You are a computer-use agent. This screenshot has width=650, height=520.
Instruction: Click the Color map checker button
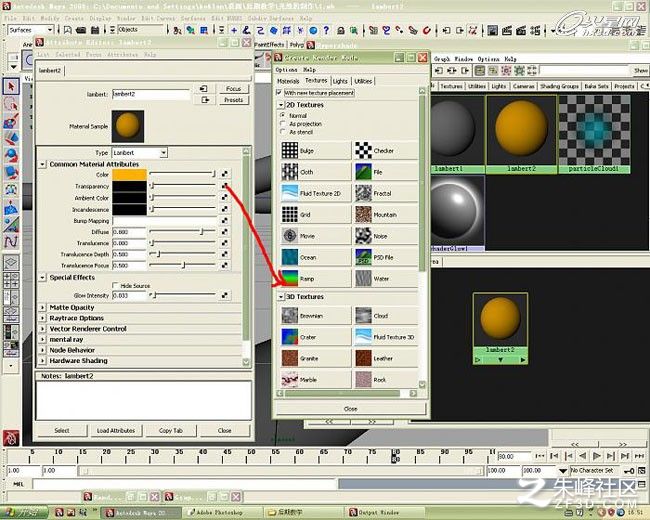click(224, 174)
